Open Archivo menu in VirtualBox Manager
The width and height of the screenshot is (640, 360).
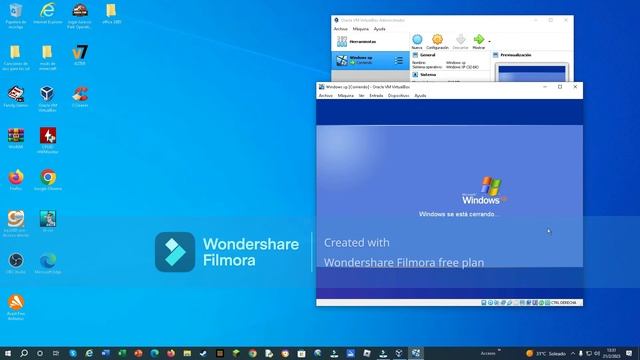pos(340,29)
